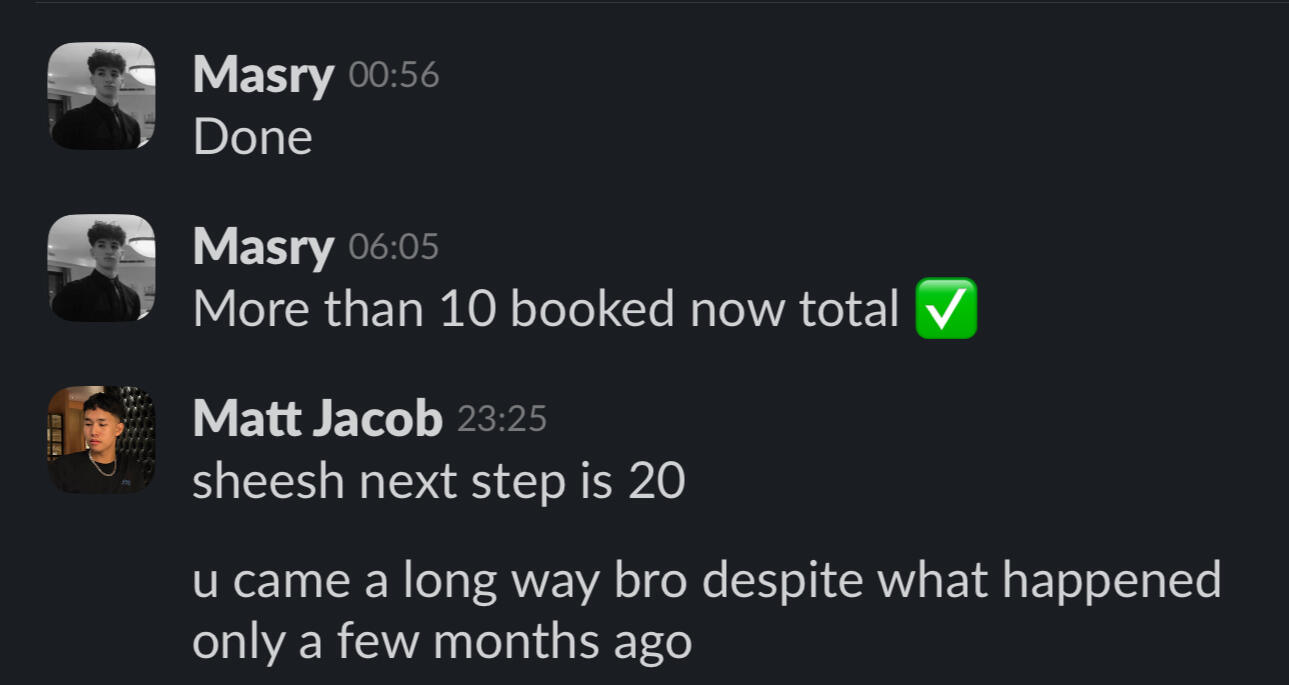Open Masry's profile from the 00:56 name
Screen dimensions: 1289x685
click(x=263, y=75)
